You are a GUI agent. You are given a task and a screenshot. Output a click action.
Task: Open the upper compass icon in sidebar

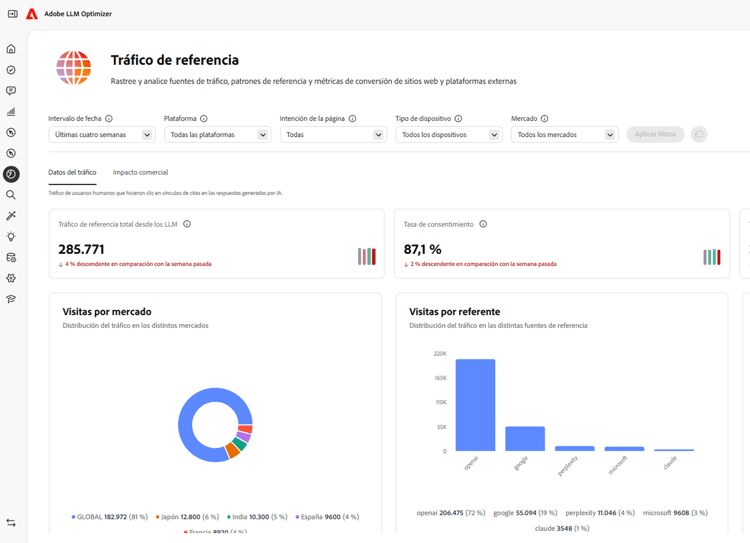point(11,133)
